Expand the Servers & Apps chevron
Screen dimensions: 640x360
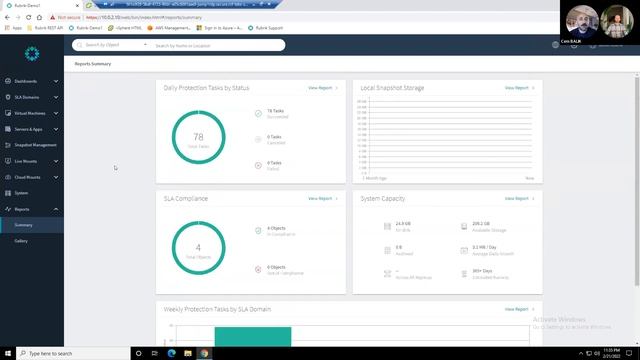point(56,129)
